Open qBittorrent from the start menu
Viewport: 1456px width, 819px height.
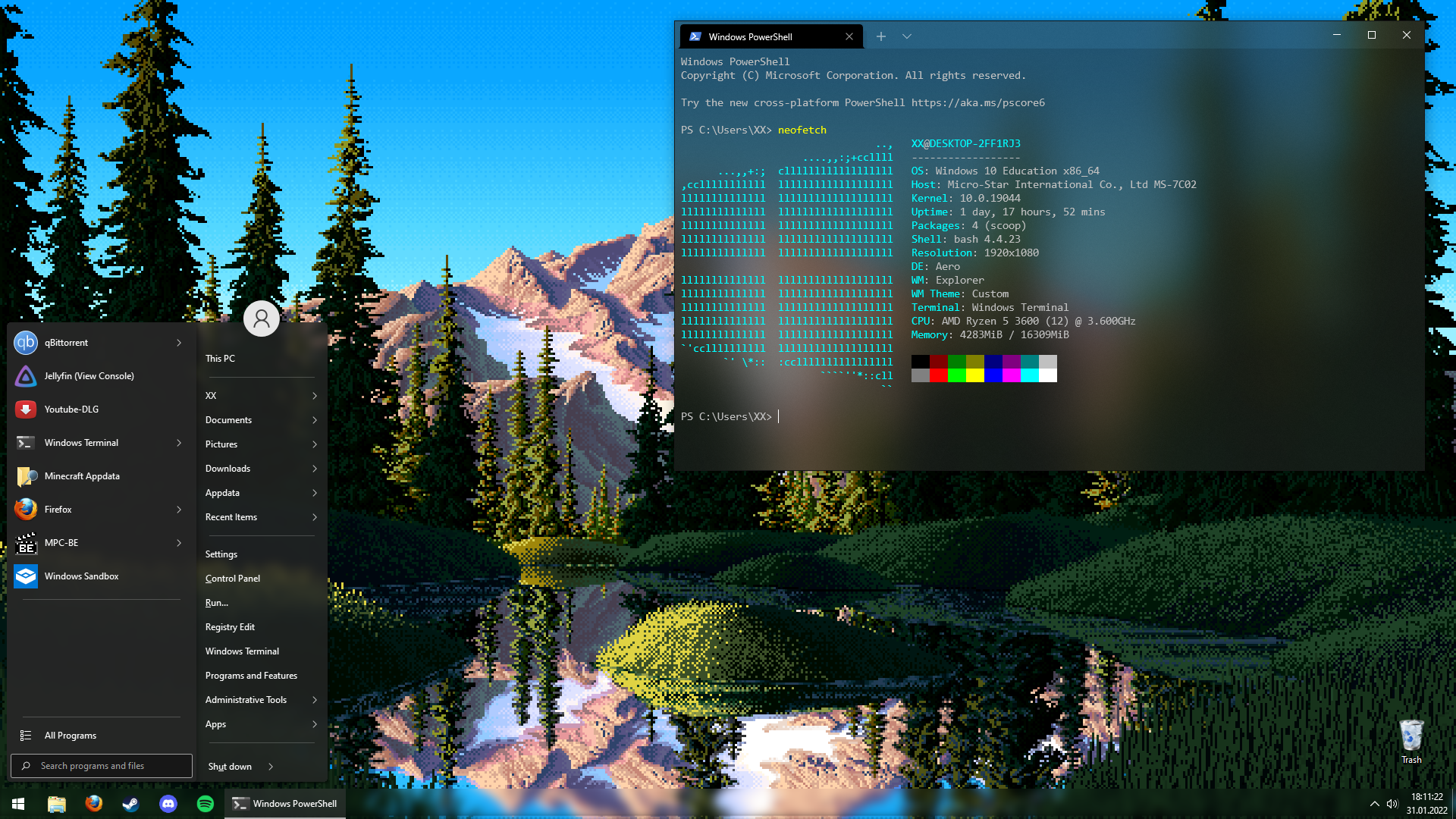point(66,343)
